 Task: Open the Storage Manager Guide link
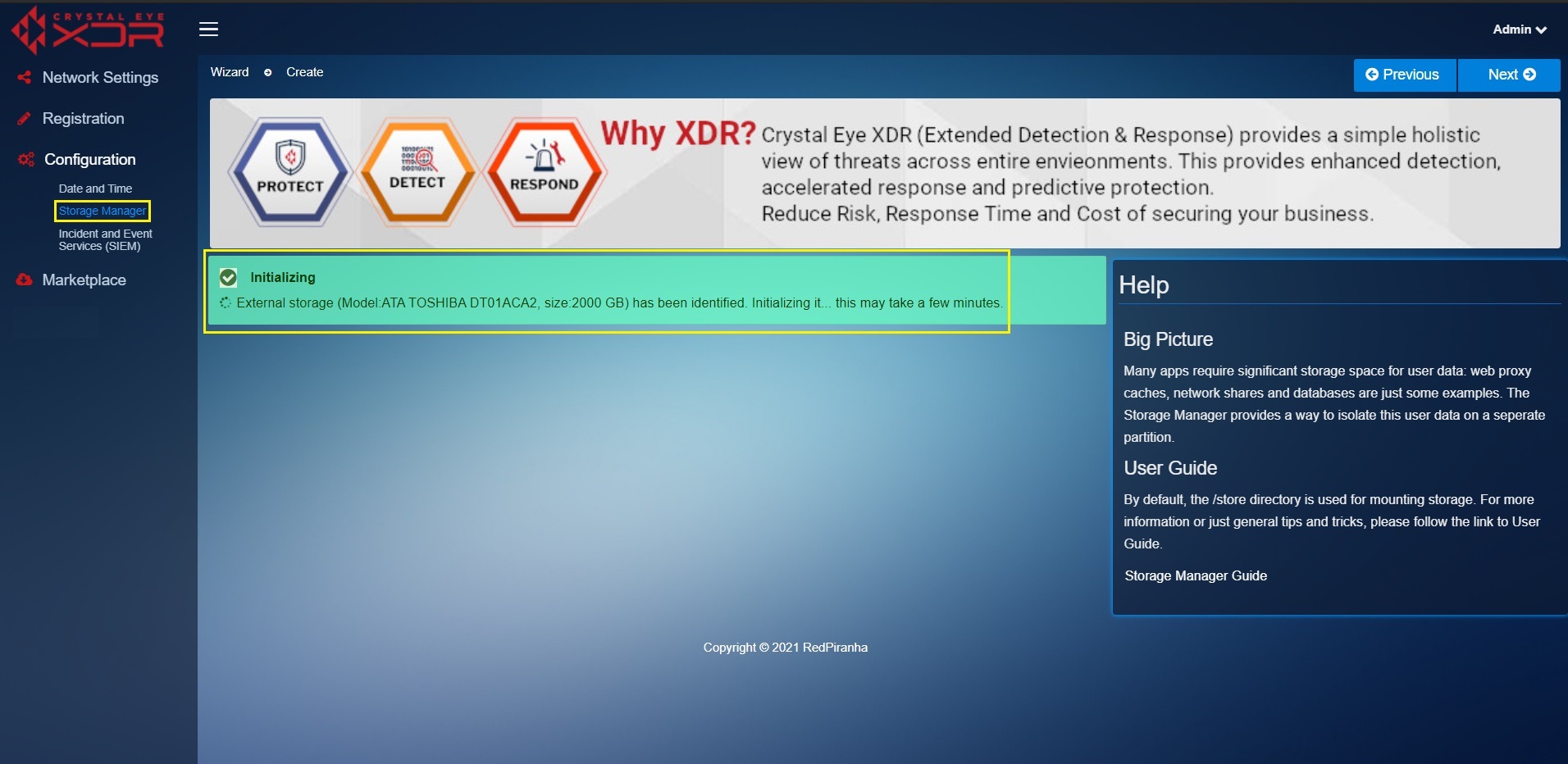(1196, 575)
